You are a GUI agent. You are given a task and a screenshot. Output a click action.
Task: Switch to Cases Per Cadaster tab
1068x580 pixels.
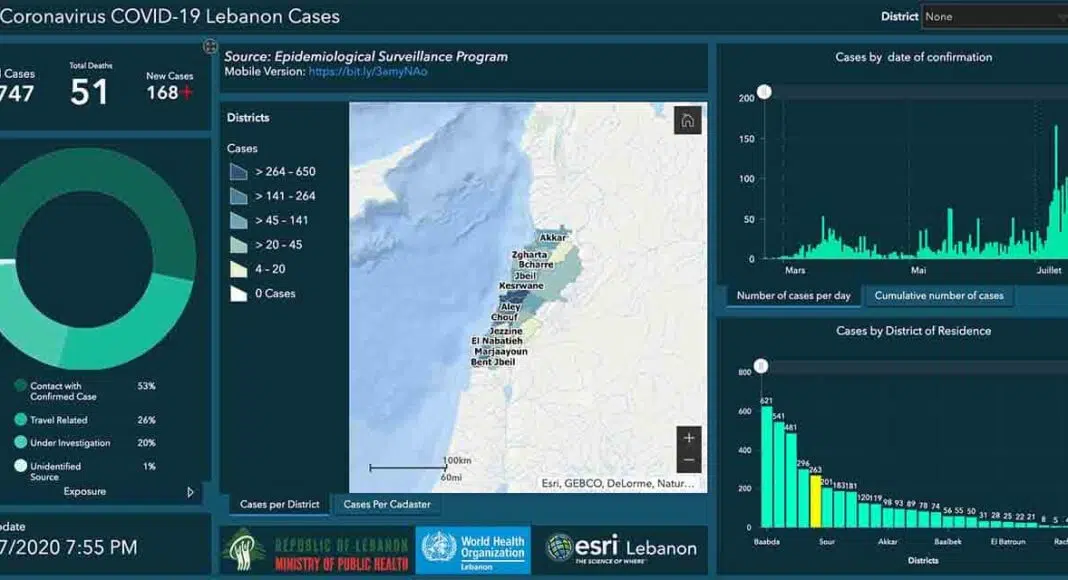(x=386, y=505)
